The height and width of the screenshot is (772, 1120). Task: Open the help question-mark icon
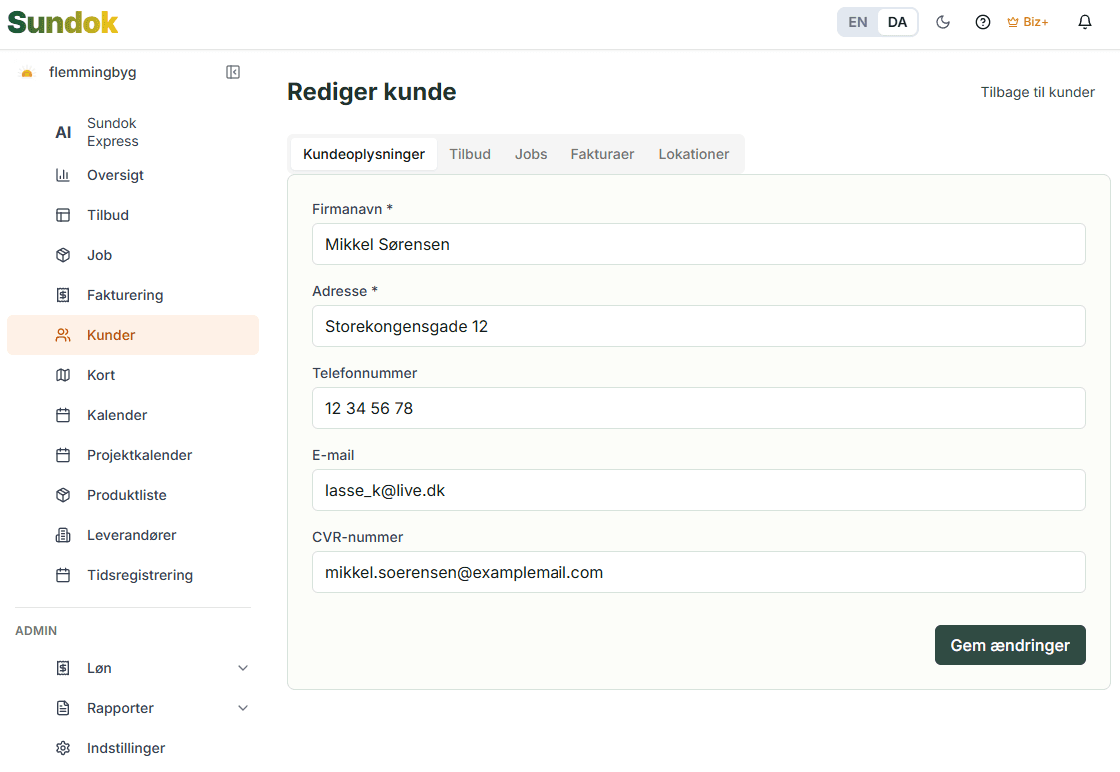coord(983,22)
